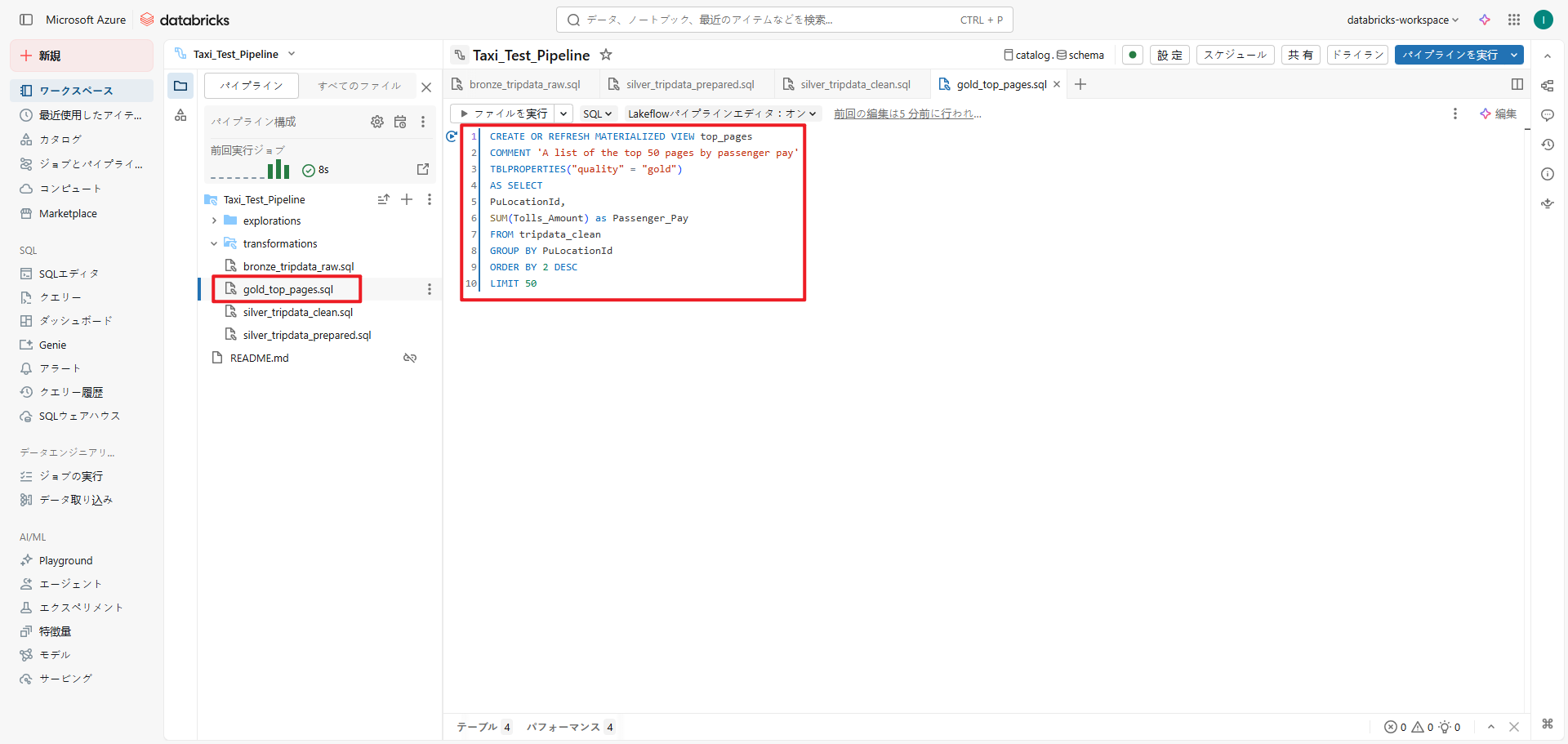The height and width of the screenshot is (744, 1568).
Task: Open the app switcher grid icon
Action: click(x=1514, y=20)
